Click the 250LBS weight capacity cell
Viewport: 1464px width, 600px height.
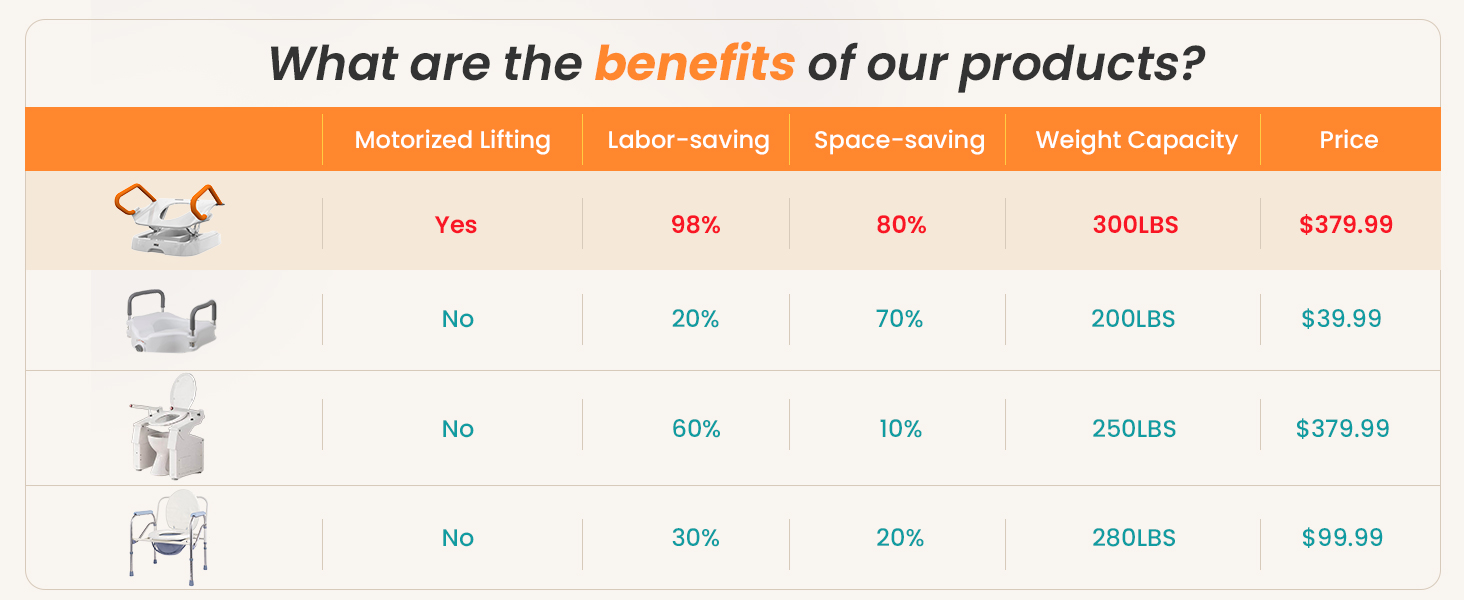(x=1134, y=429)
